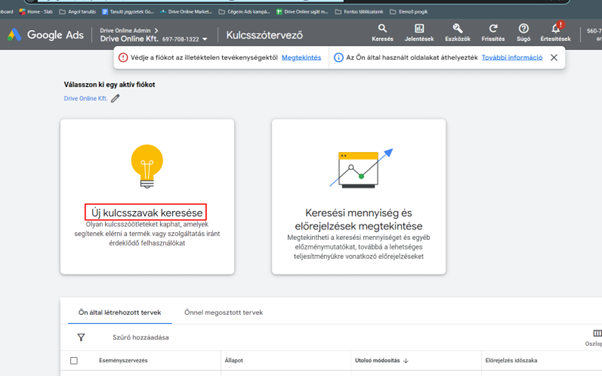Click the chart forecast illustration

click(x=361, y=168)
